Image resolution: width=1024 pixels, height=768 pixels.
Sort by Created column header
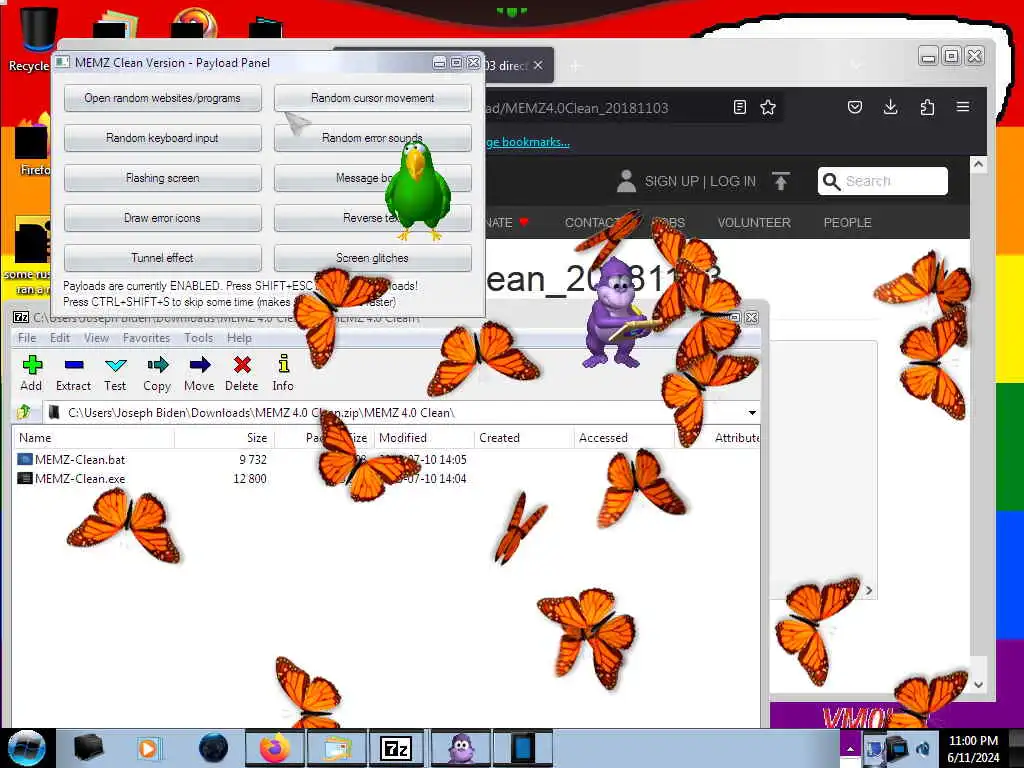tap(524, 438)
